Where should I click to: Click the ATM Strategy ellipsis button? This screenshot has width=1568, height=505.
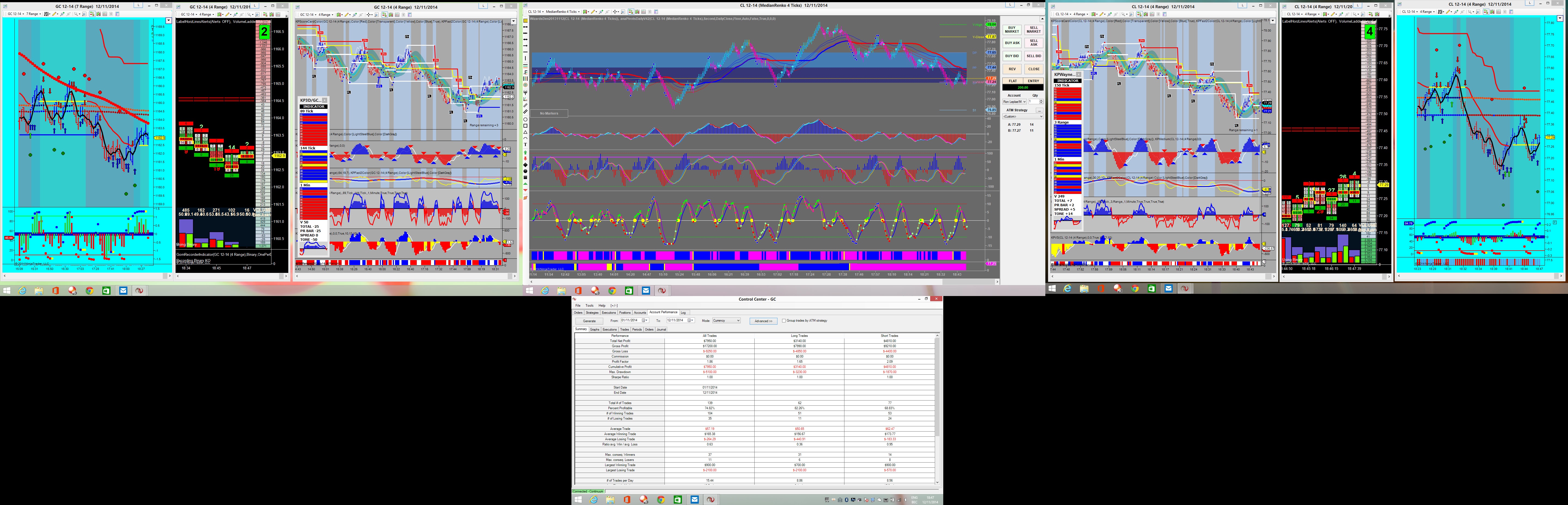pyautogui.click(x=1040, y=111)
